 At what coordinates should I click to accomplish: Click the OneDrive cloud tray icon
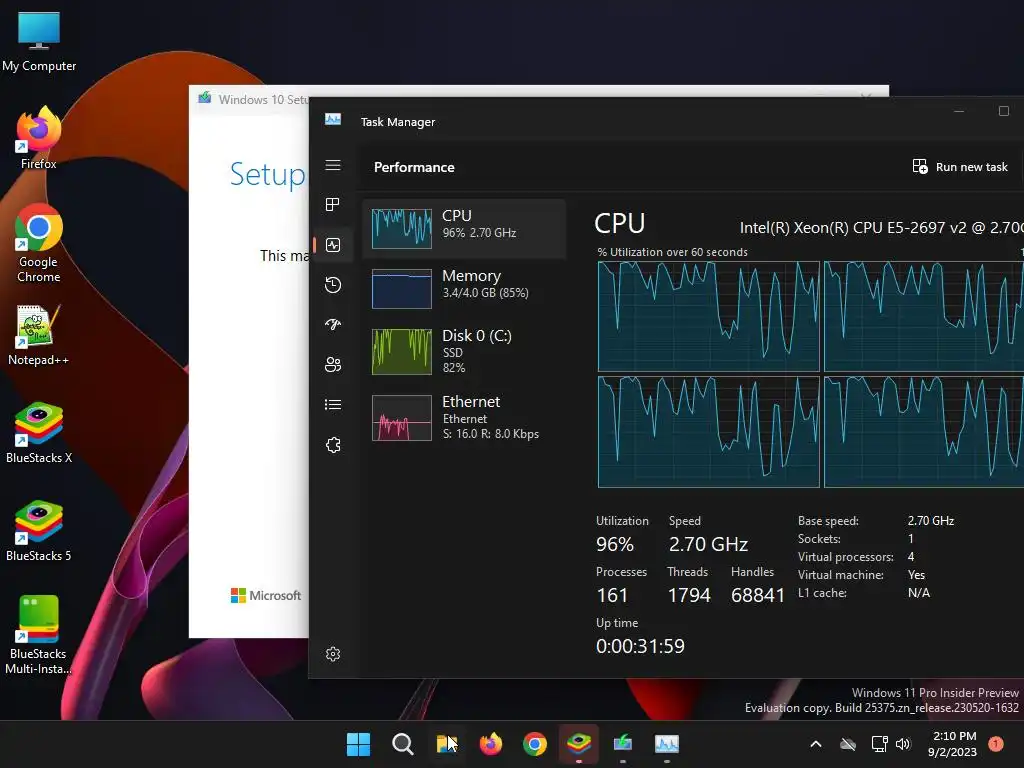(x=848, y=744)
